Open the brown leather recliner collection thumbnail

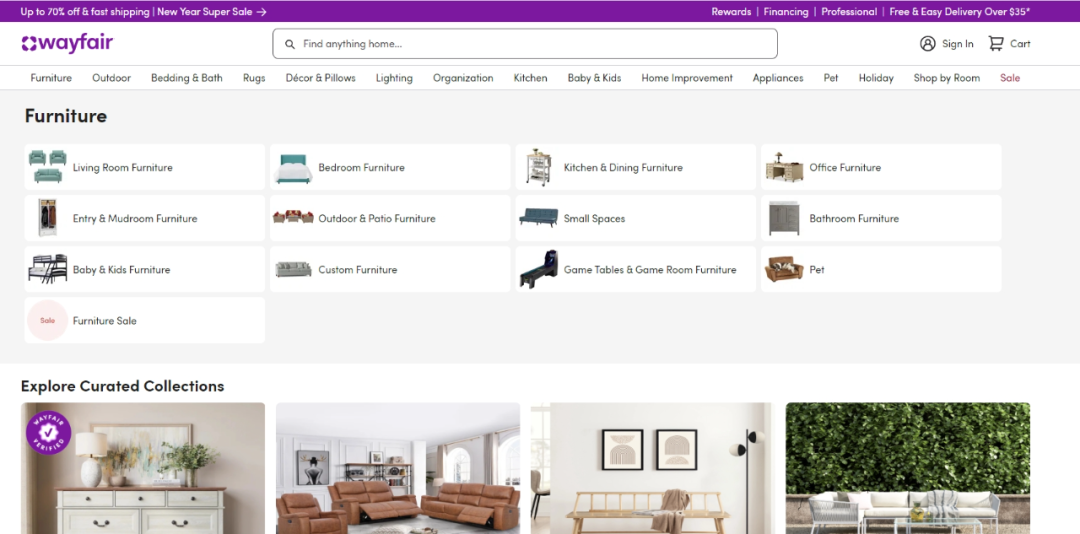398,469
